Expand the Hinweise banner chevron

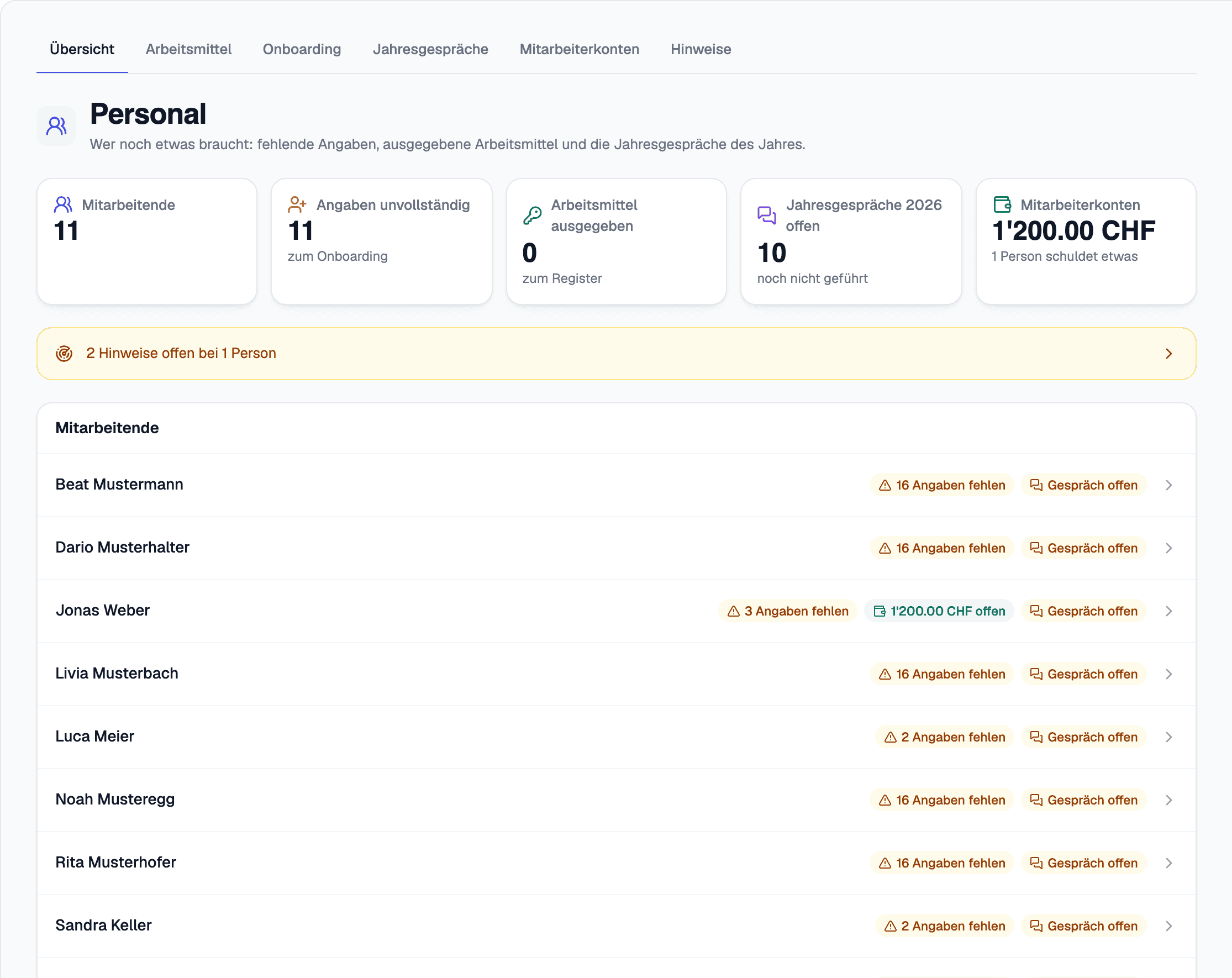coord(1169,354)
